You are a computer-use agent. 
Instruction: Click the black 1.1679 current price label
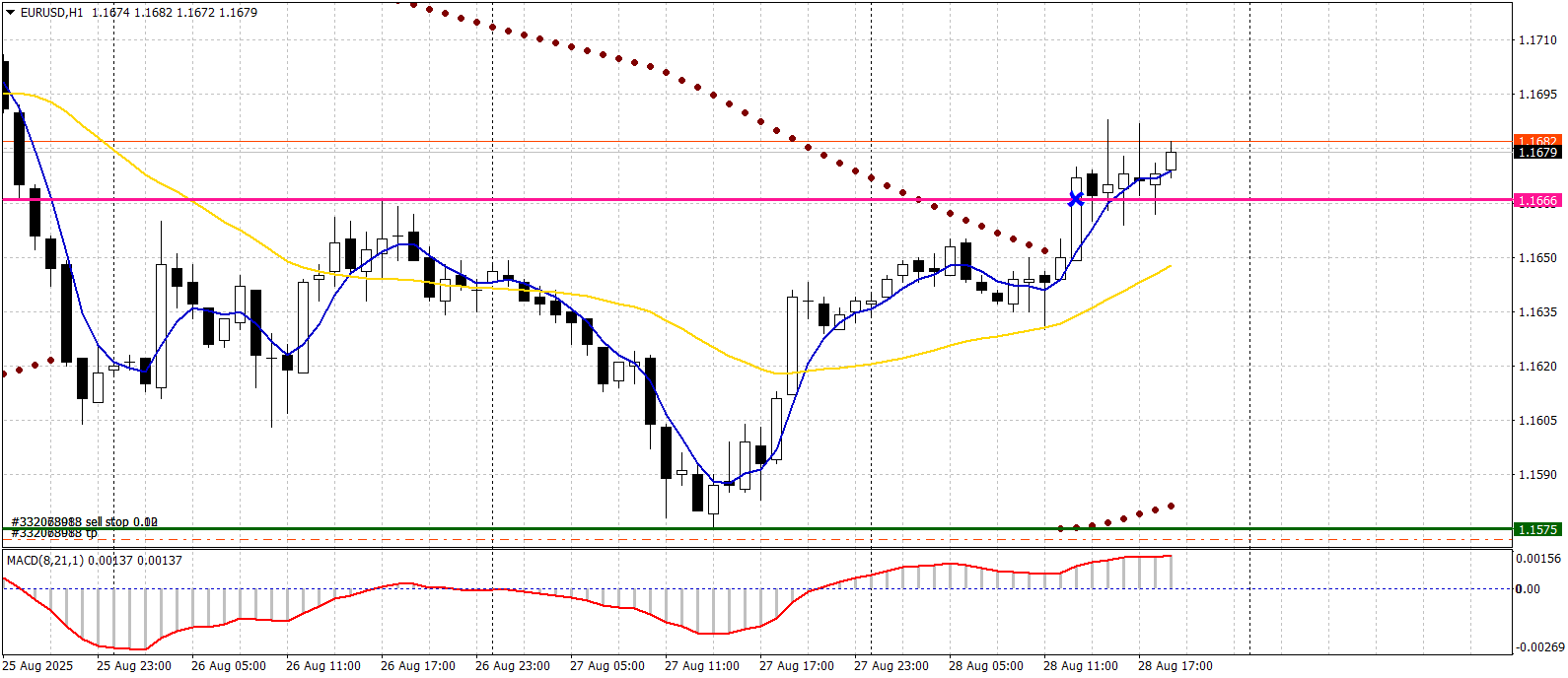pos(1537,153)
